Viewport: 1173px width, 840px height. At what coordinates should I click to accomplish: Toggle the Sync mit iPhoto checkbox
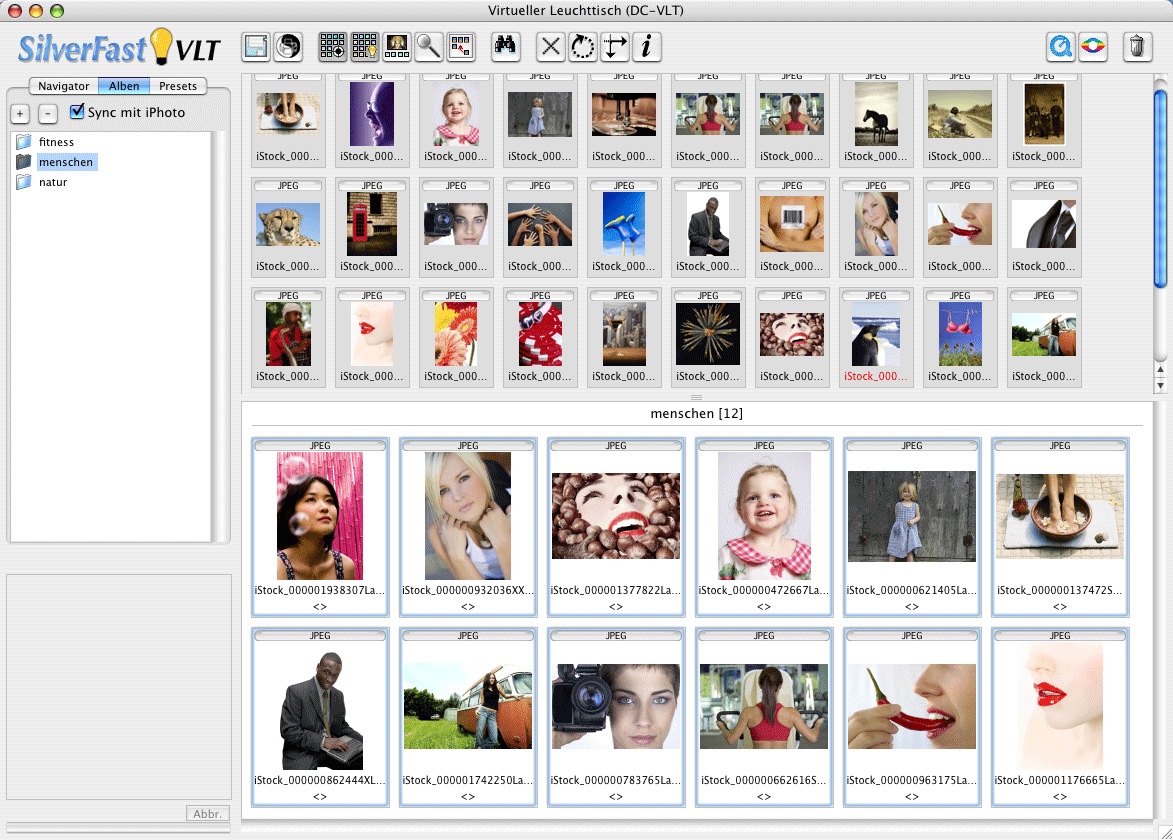click(77, 112)
